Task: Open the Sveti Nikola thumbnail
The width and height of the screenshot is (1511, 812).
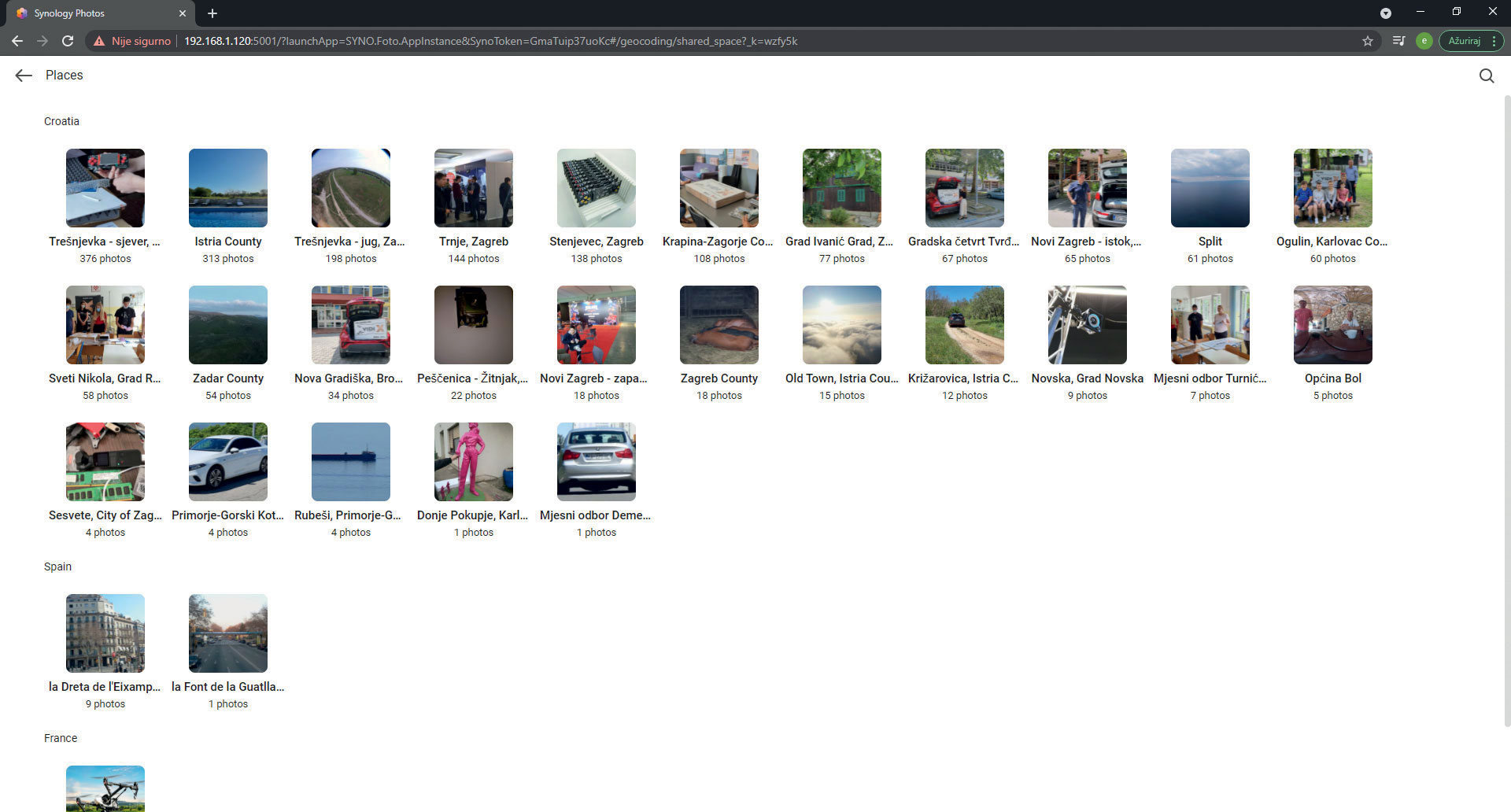Action: (105, 325)
